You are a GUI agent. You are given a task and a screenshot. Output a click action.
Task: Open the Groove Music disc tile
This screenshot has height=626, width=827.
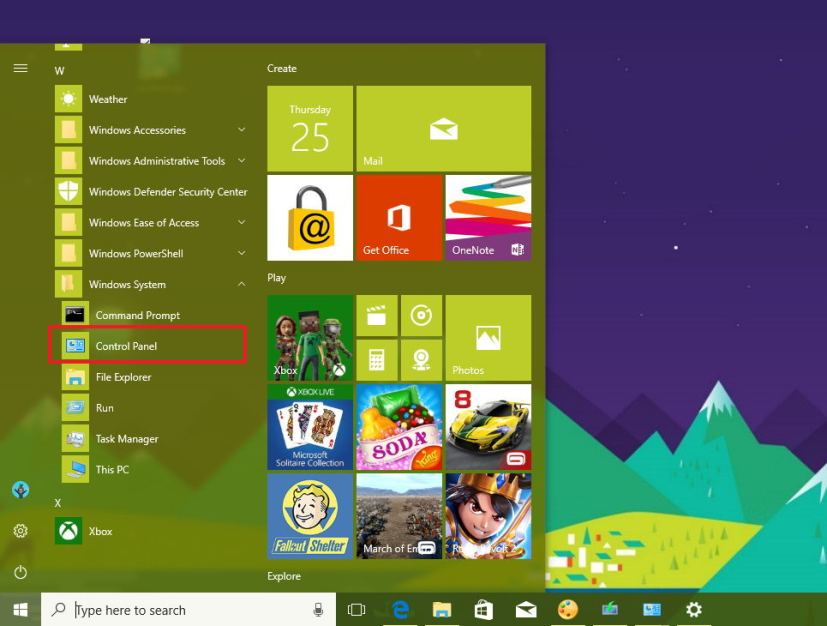tap(421, 316)
